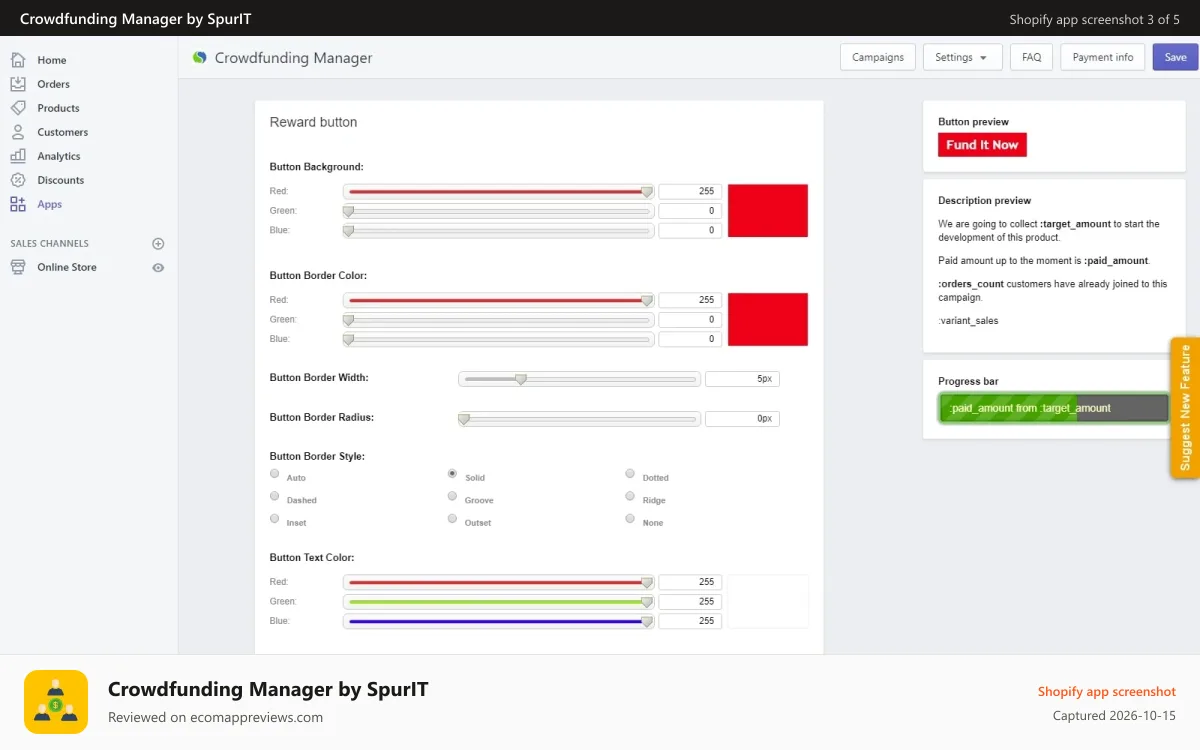Click the green progress bar preview

(1053, 408)
